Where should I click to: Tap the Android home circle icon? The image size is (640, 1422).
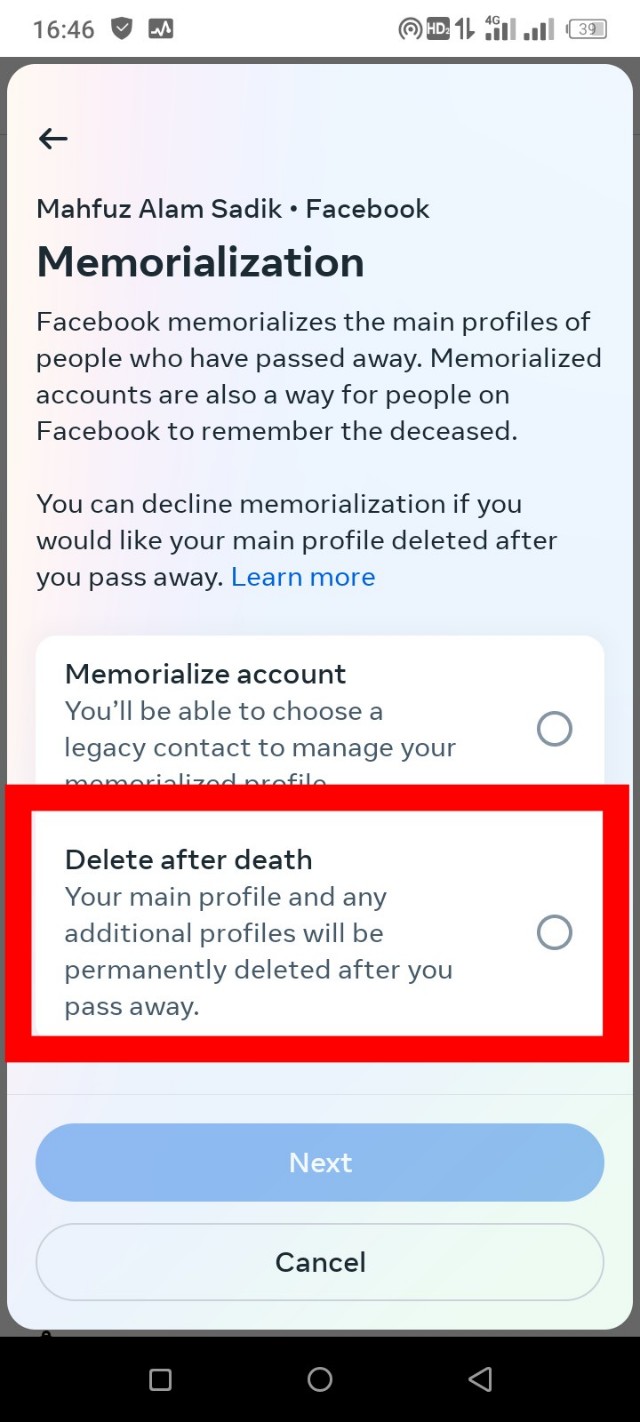tap(320, 1380)
